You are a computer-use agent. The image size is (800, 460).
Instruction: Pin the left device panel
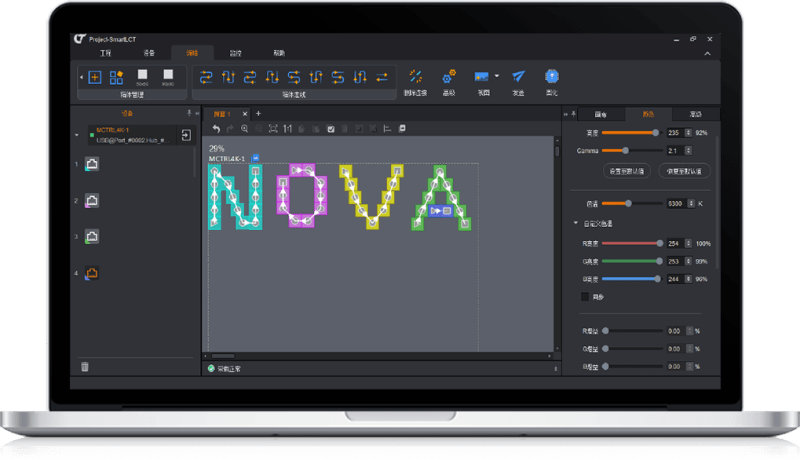(189, 113)
